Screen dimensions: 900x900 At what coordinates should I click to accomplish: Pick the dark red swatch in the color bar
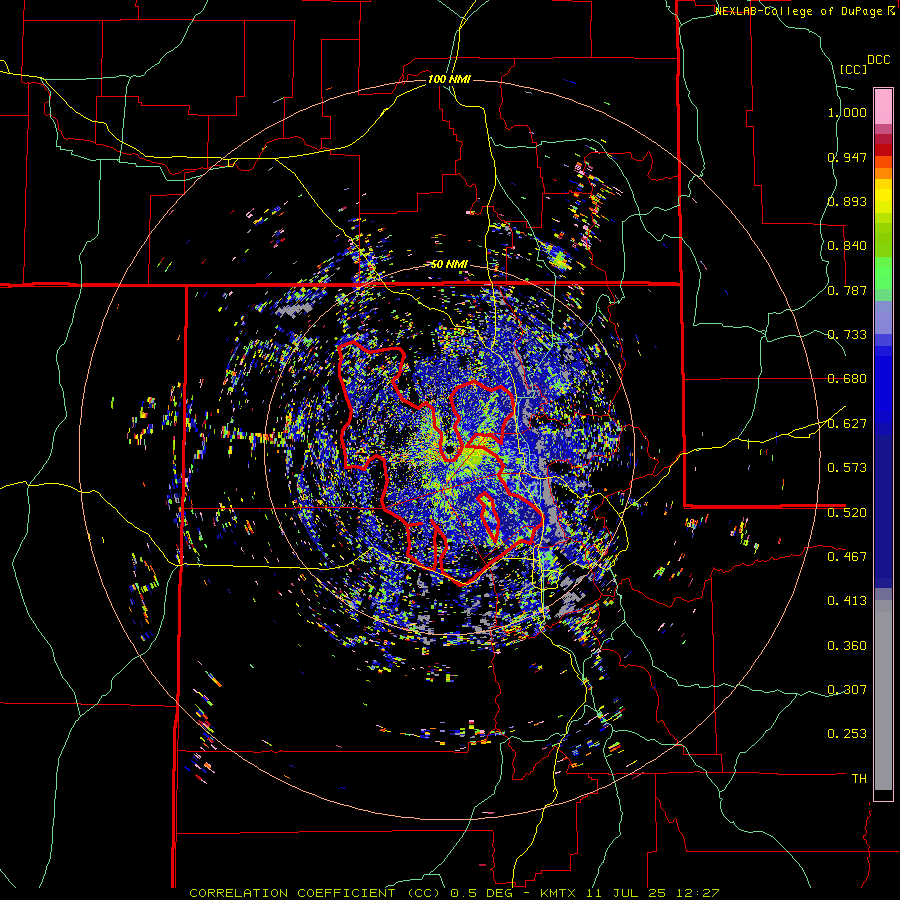point(883,150)
